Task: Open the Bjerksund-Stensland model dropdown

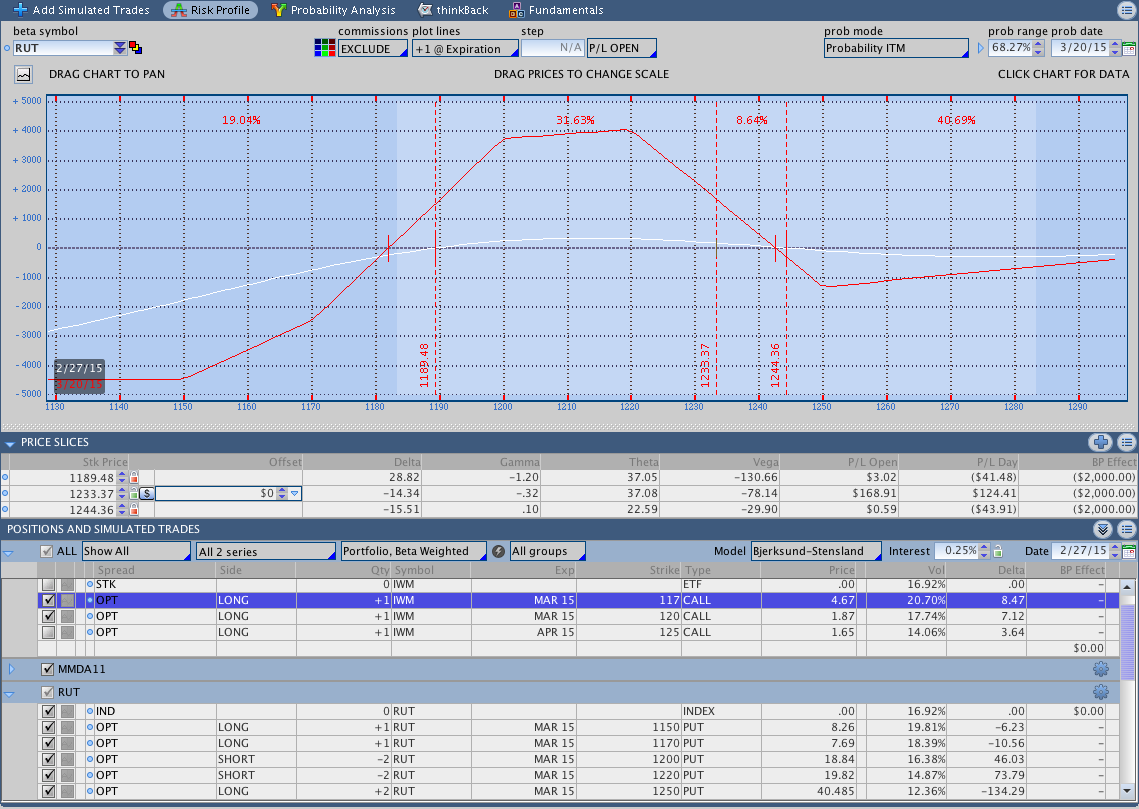Action: [816, 551]
